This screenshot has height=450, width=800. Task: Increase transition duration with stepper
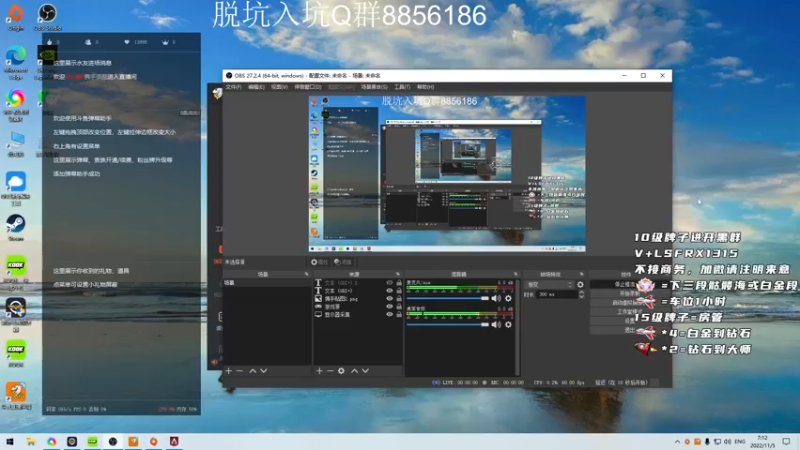(581, 292)
